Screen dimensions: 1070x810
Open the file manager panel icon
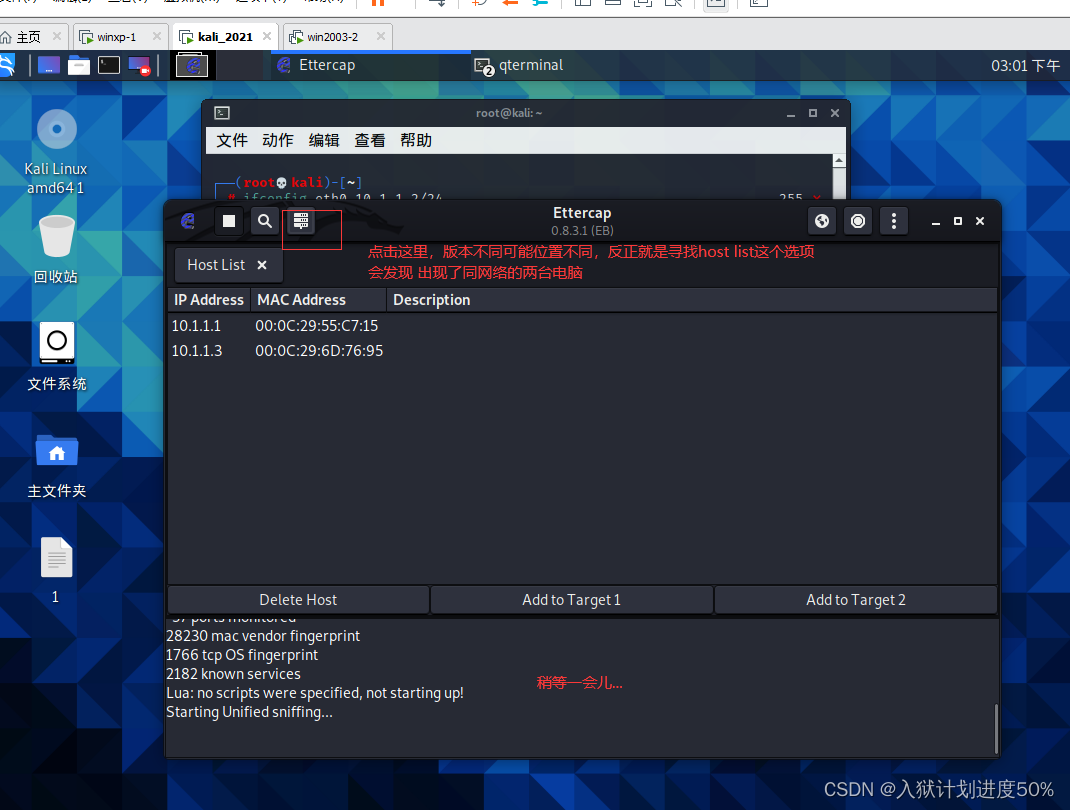pyautogui.click(x=79, y=66)
